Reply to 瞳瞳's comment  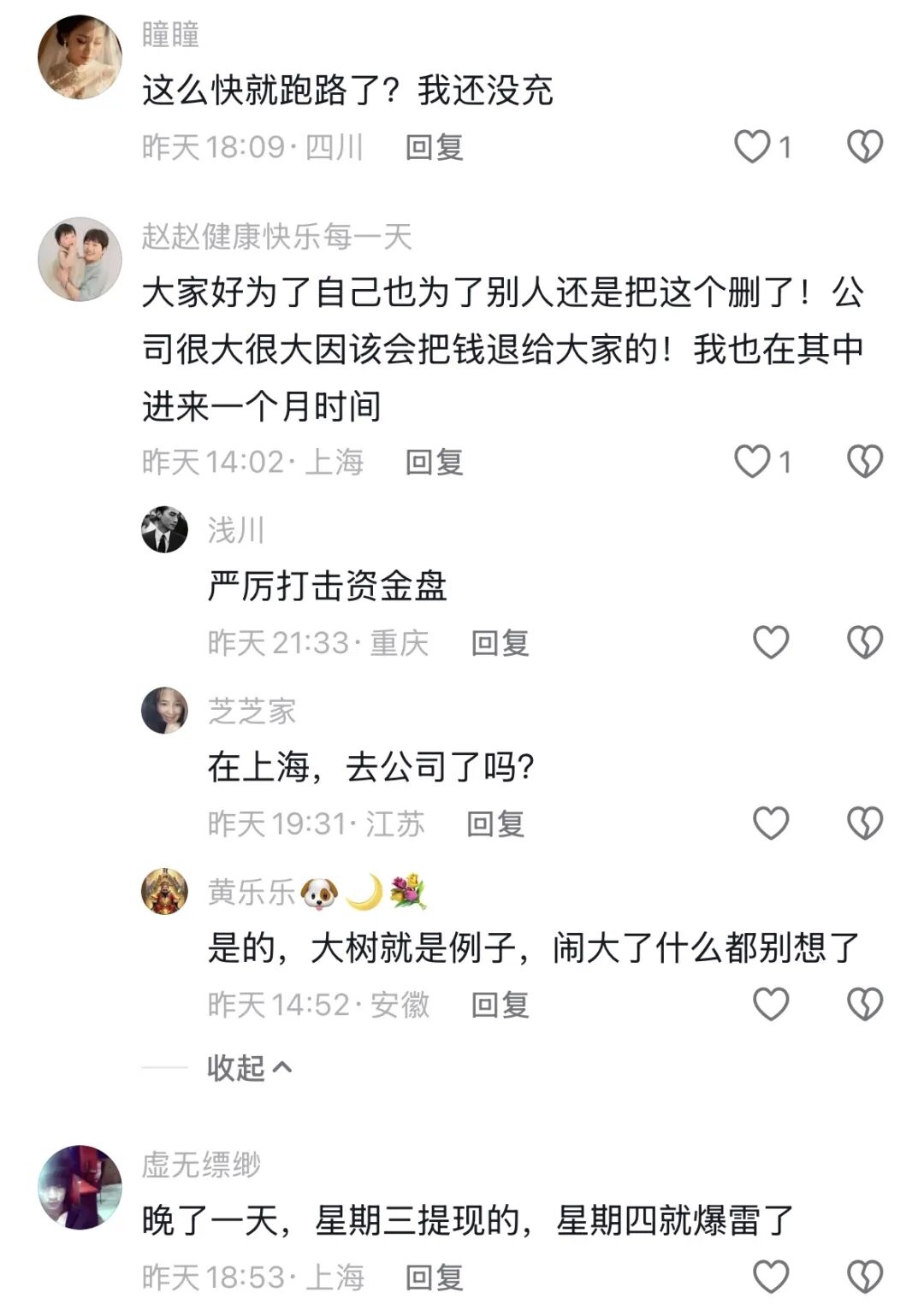[434, 147]
